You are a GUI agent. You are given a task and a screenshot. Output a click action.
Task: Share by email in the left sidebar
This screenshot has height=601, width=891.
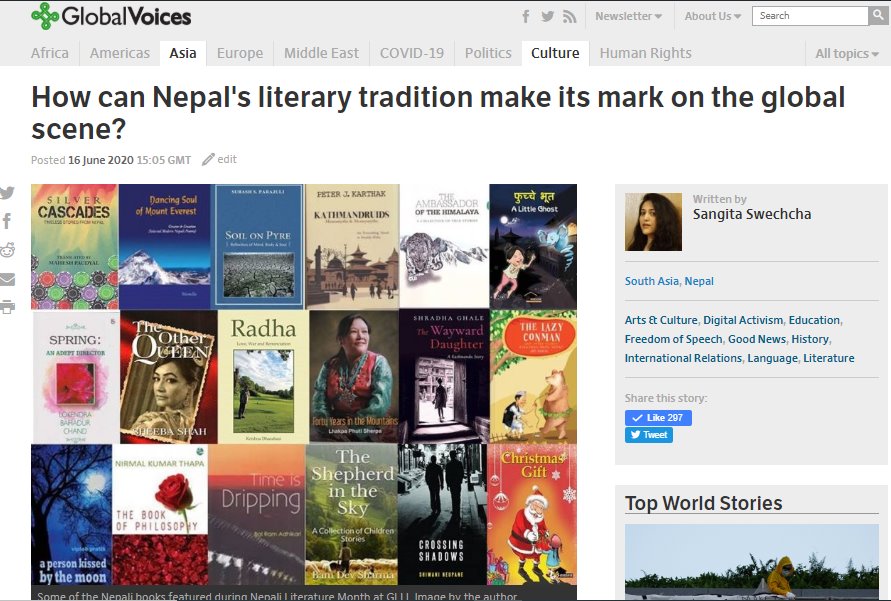[x=7, y=279]
